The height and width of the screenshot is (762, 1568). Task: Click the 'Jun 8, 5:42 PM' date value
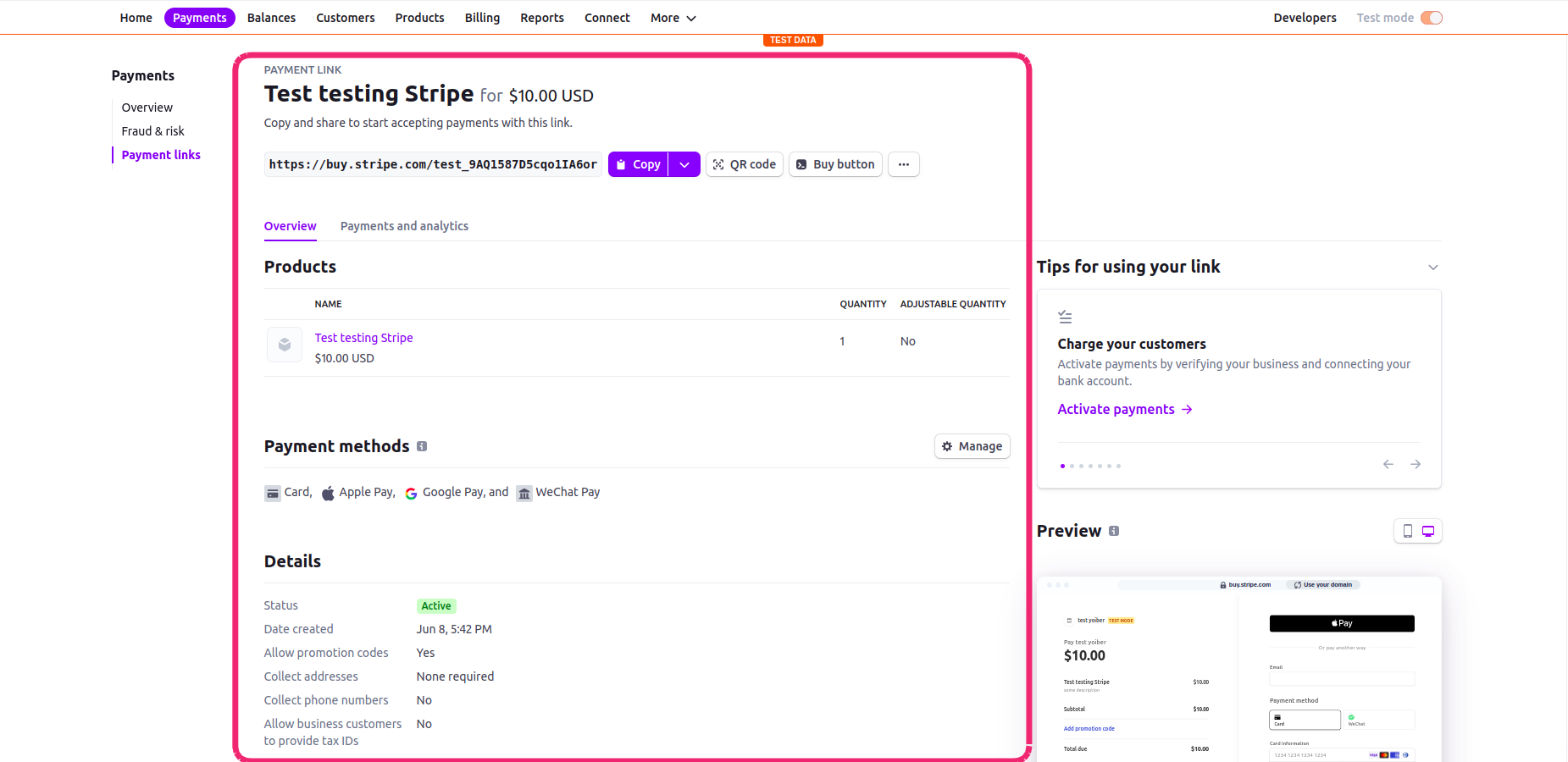tap(454, 629)
